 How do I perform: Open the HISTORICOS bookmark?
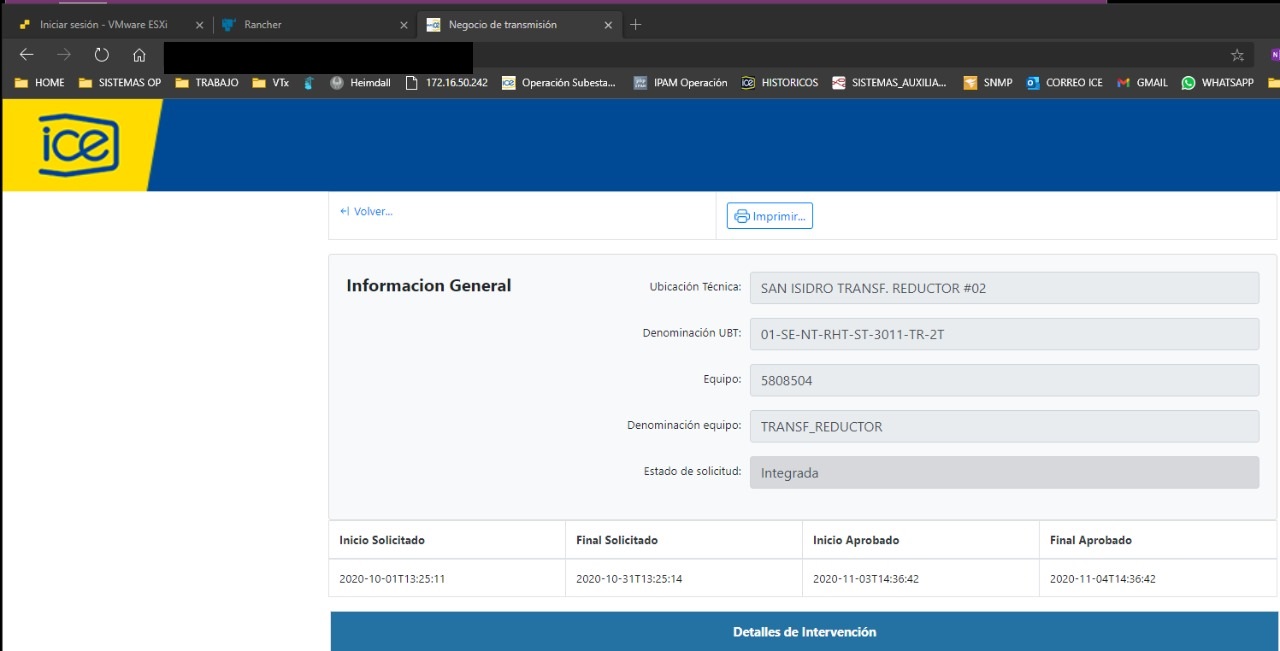[780, 83]
